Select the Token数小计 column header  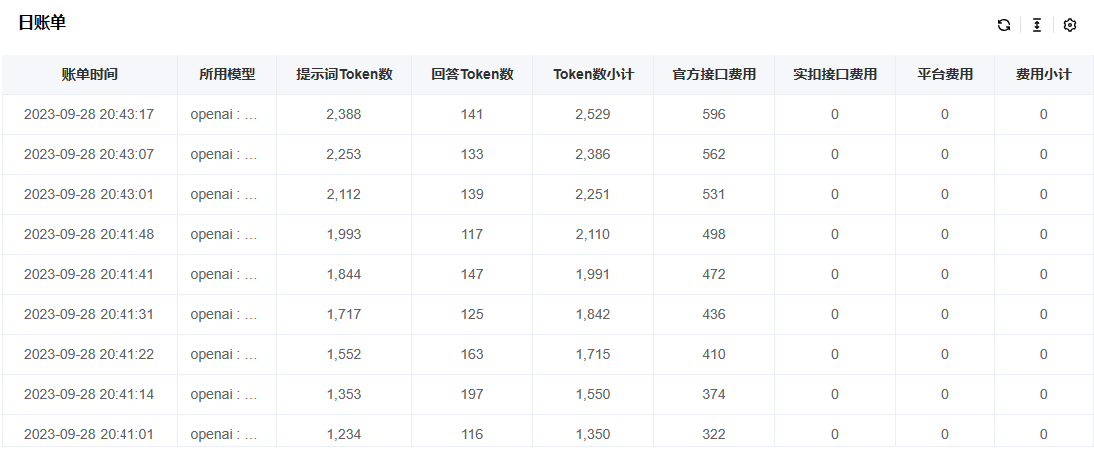pos(593,74)
